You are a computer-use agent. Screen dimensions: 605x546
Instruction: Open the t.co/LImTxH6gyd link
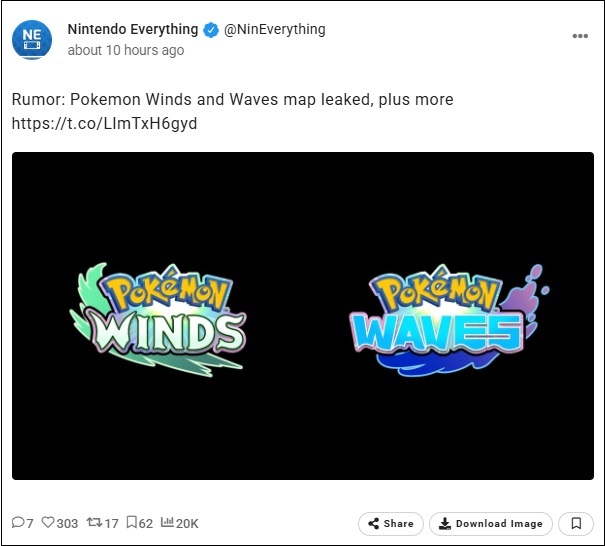[x=104, y=123]
